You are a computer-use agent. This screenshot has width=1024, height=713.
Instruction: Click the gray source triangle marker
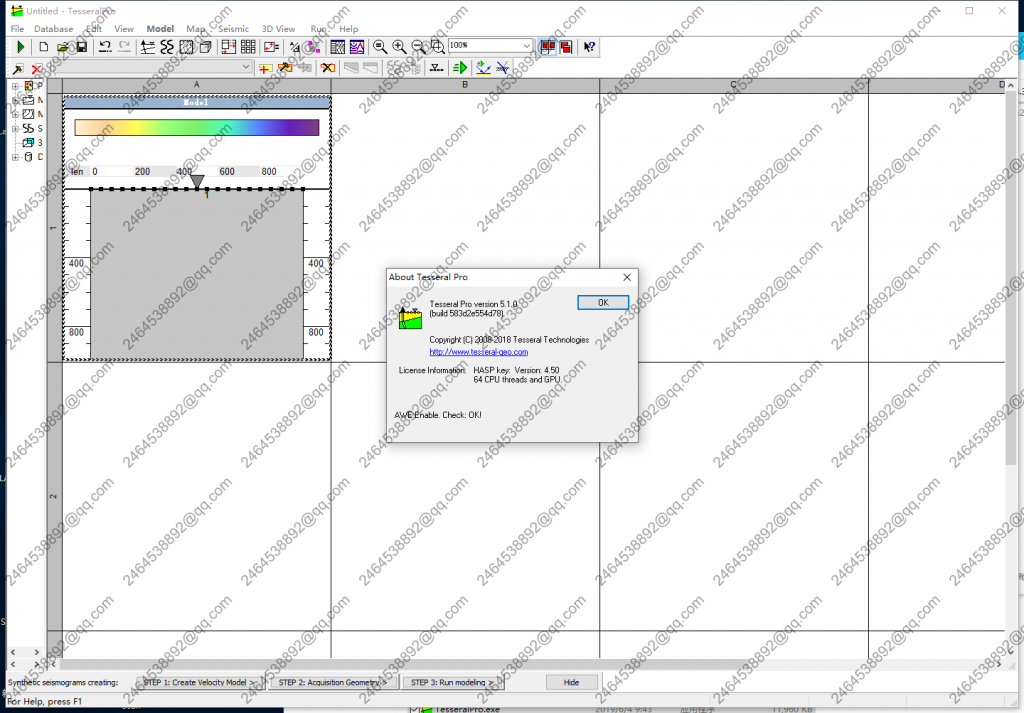[x=197, y=181]
